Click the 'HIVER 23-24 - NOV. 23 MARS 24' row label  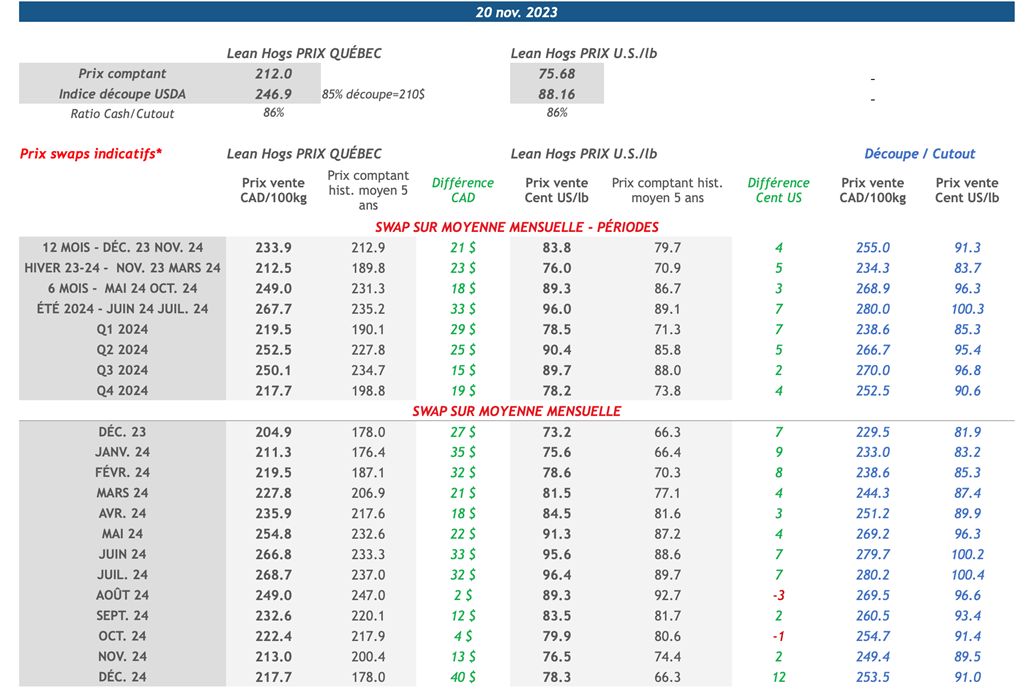click(x=122, y=268)
